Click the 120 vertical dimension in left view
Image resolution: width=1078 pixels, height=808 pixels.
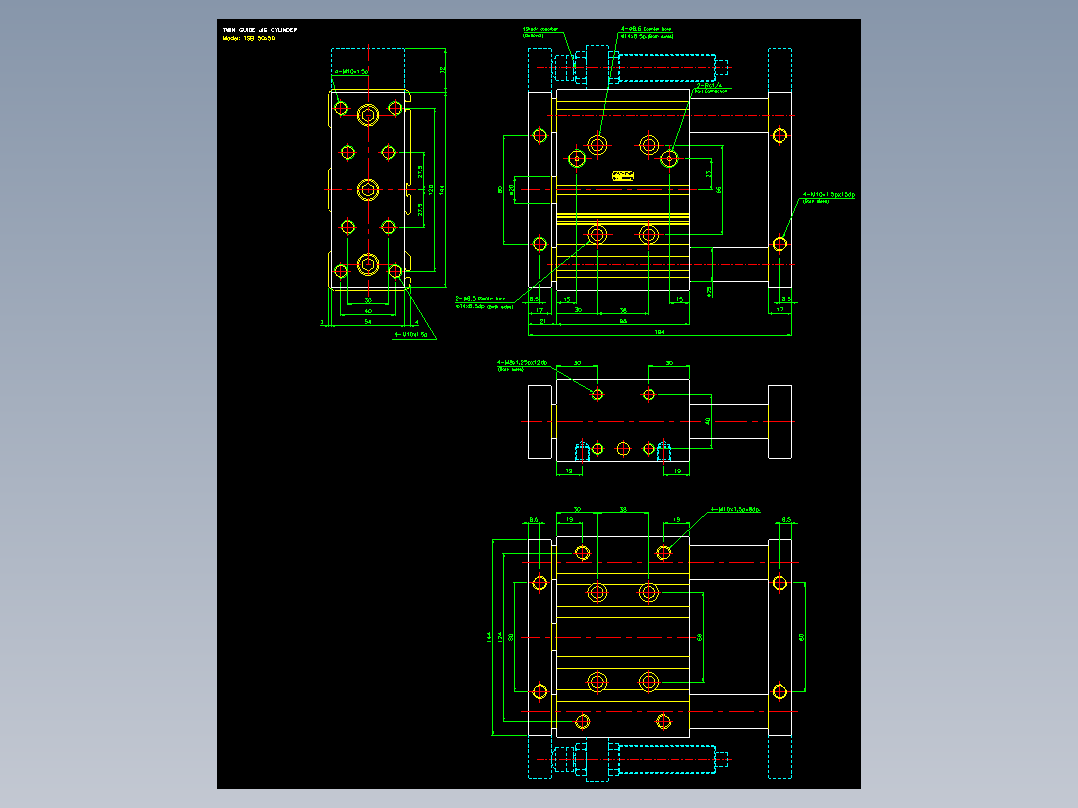click(x=431, y=189)
